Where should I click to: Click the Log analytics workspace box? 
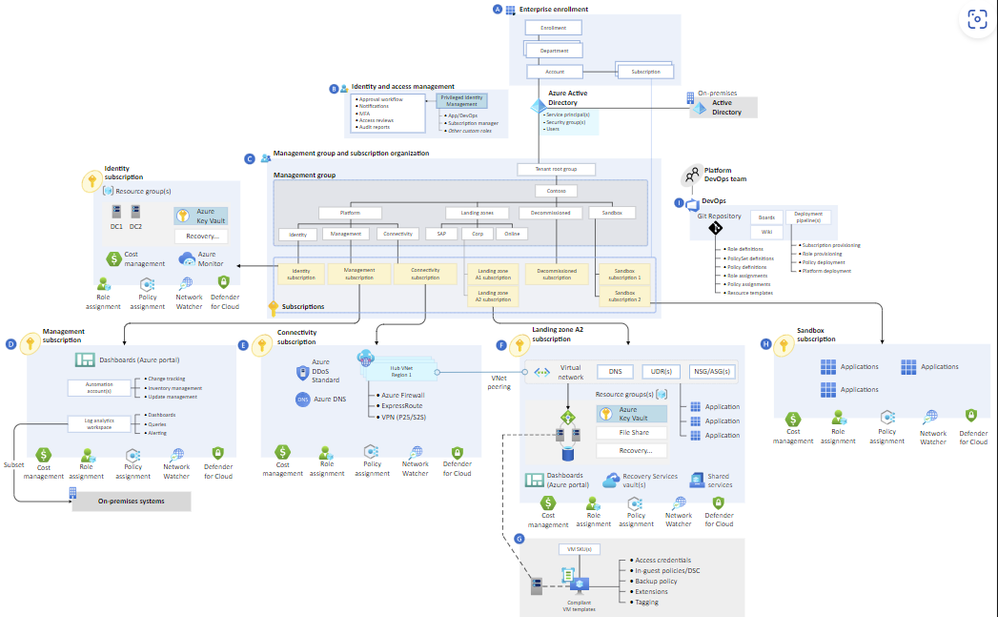(99, 424)
